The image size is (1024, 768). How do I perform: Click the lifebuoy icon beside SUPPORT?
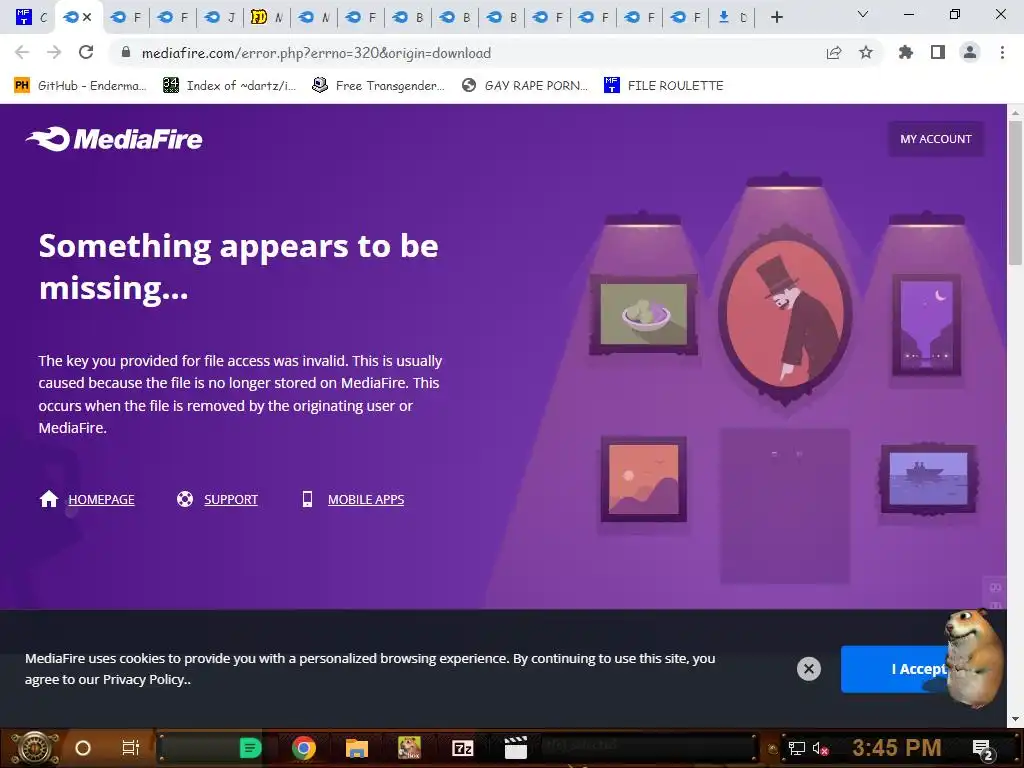point(185,499)
